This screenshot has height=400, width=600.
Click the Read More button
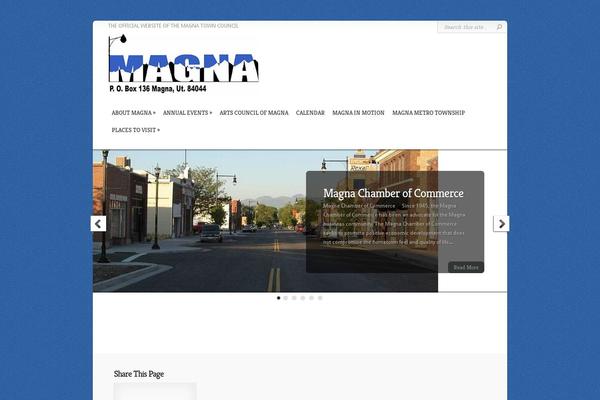(466, 267)
